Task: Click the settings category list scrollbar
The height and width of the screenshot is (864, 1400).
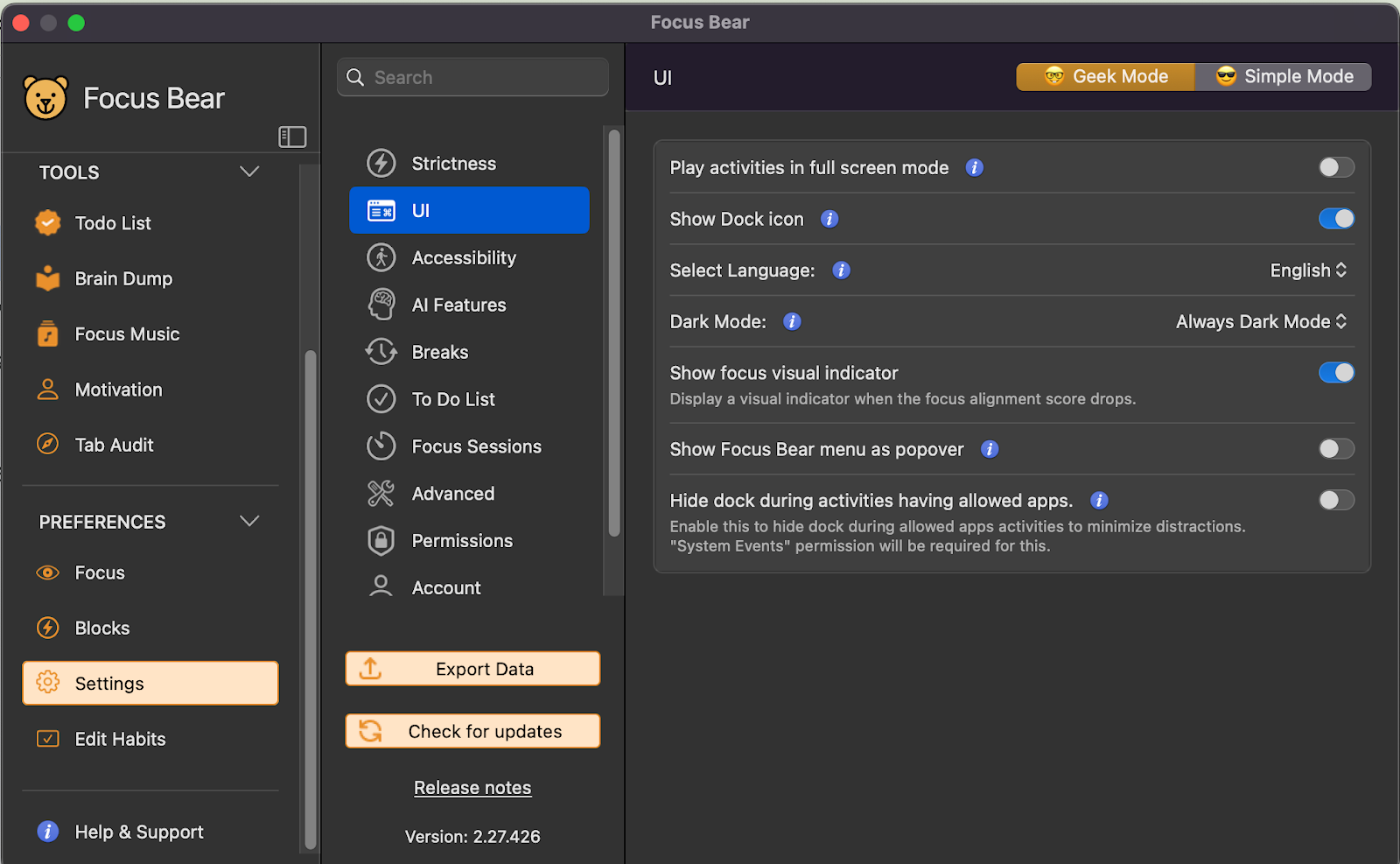Action: (614, 333)
